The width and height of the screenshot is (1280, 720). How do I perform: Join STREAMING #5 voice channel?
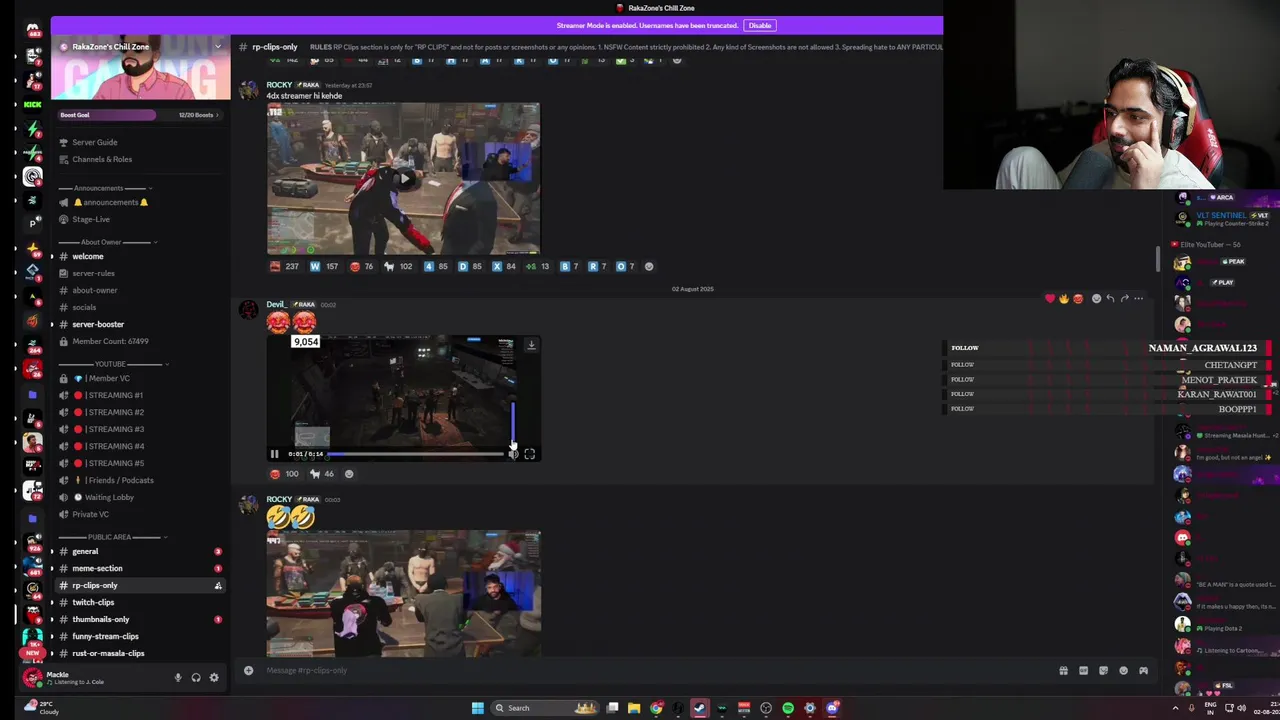[115, 463]
